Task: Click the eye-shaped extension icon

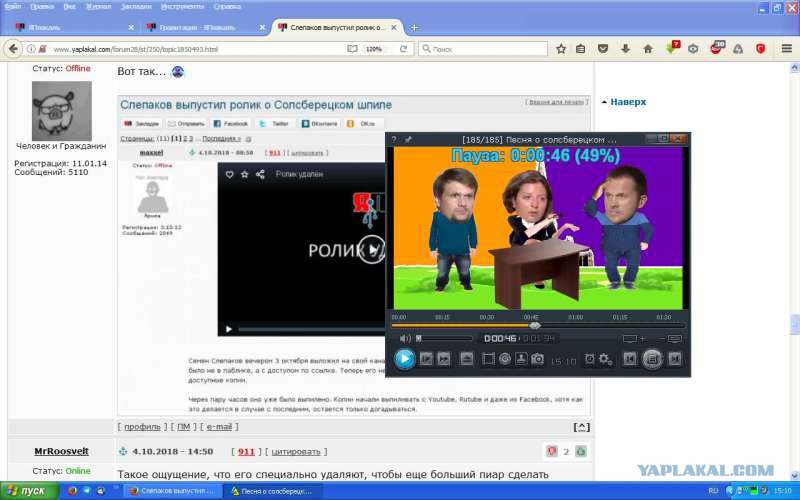Action: (x=693, y=49)
